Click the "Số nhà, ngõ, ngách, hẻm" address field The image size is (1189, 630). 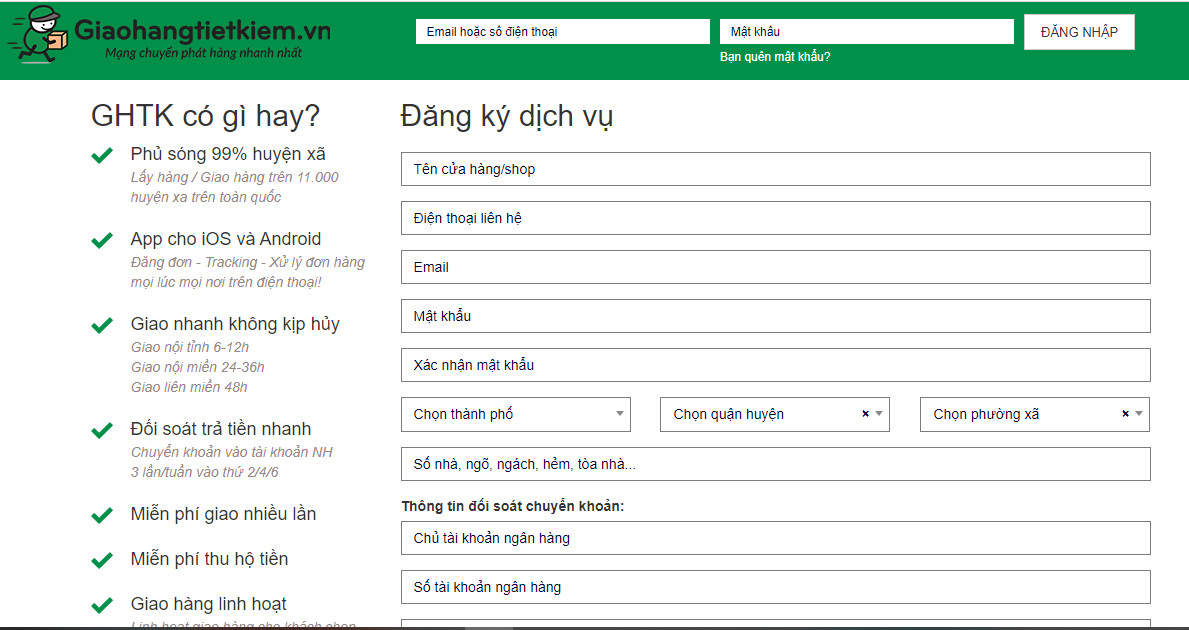[x=775, y=462]
